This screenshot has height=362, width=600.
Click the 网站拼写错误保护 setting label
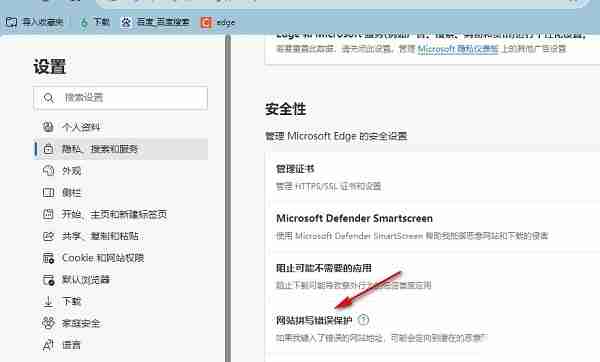click(x=314, y=320)
